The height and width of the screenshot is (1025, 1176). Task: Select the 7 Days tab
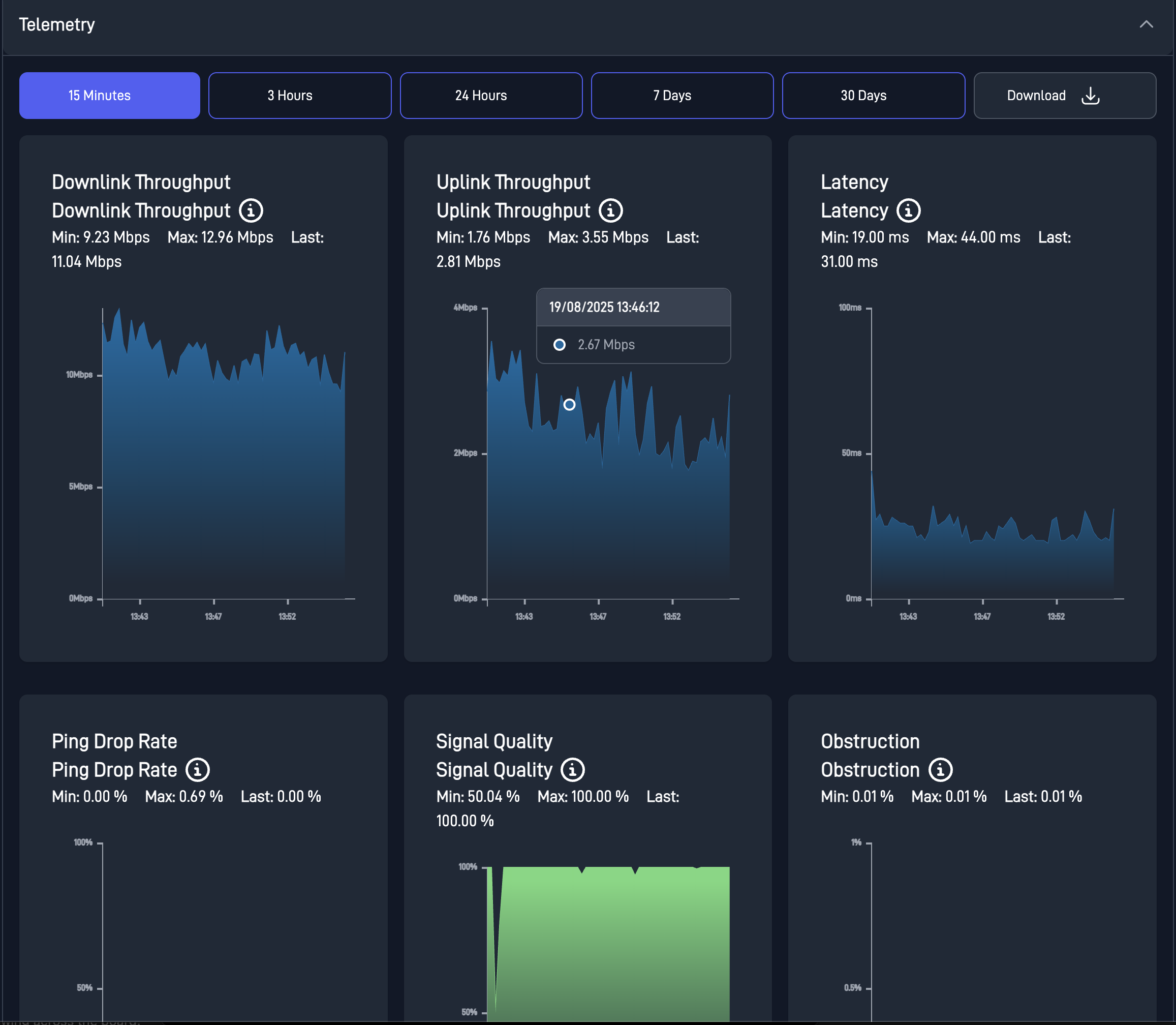click(x=682, y=96)
